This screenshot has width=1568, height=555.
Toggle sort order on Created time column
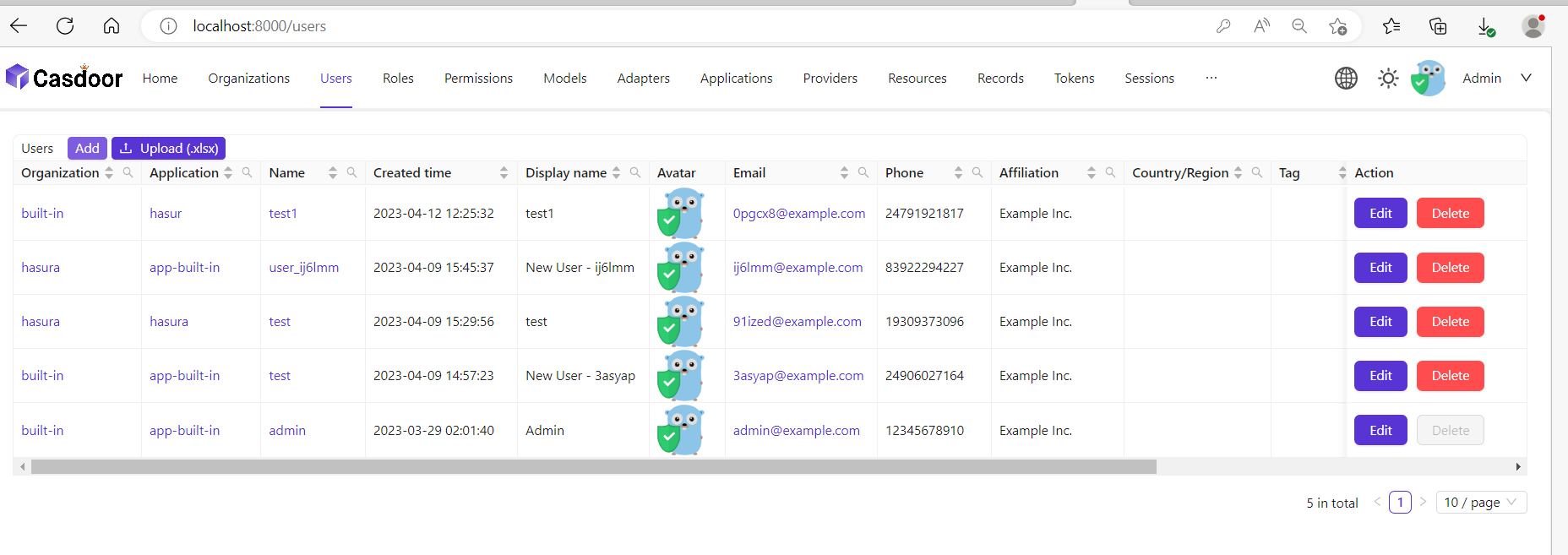click(504, 172)
